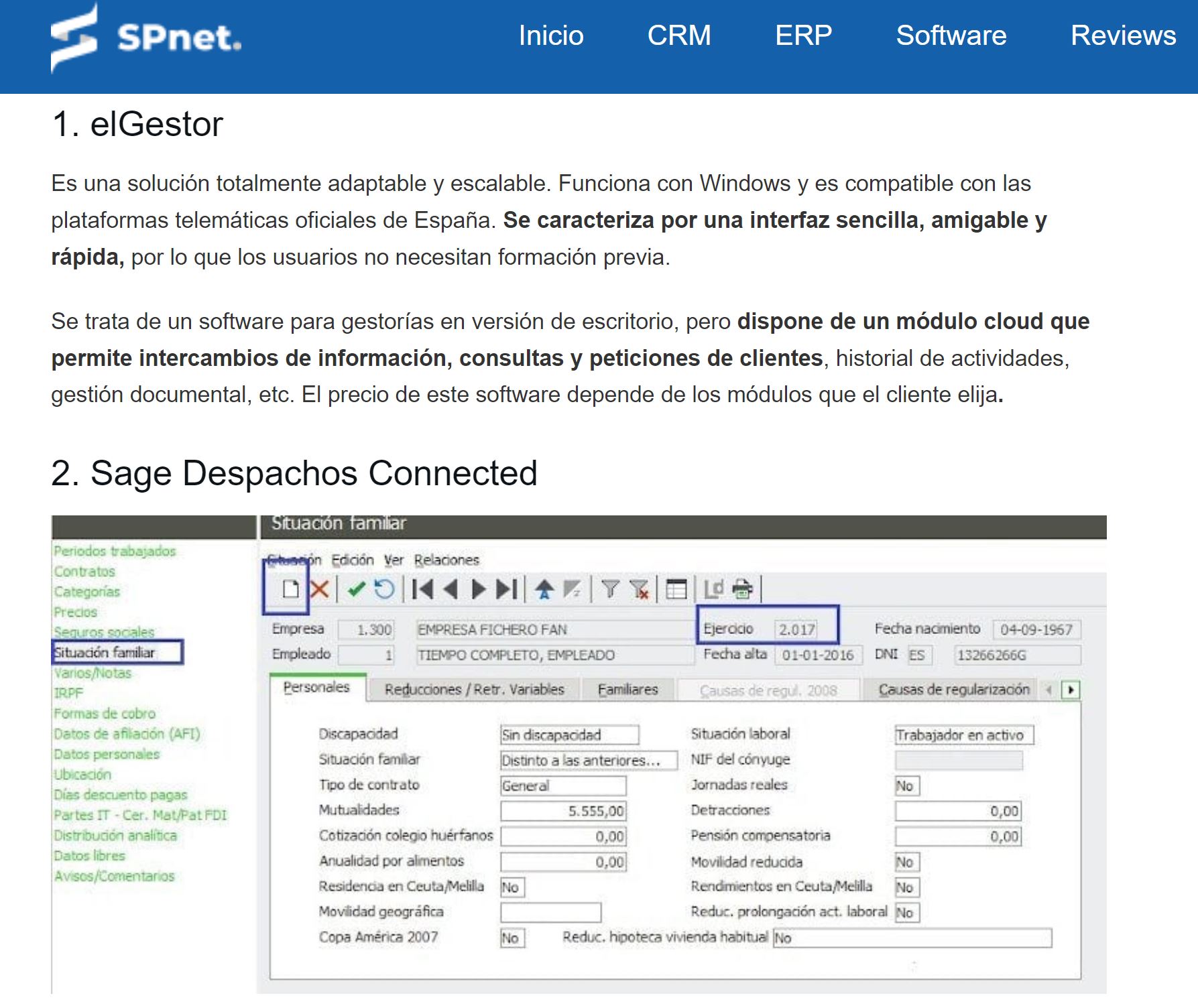Go to the CRM page

tap(679, 36)
